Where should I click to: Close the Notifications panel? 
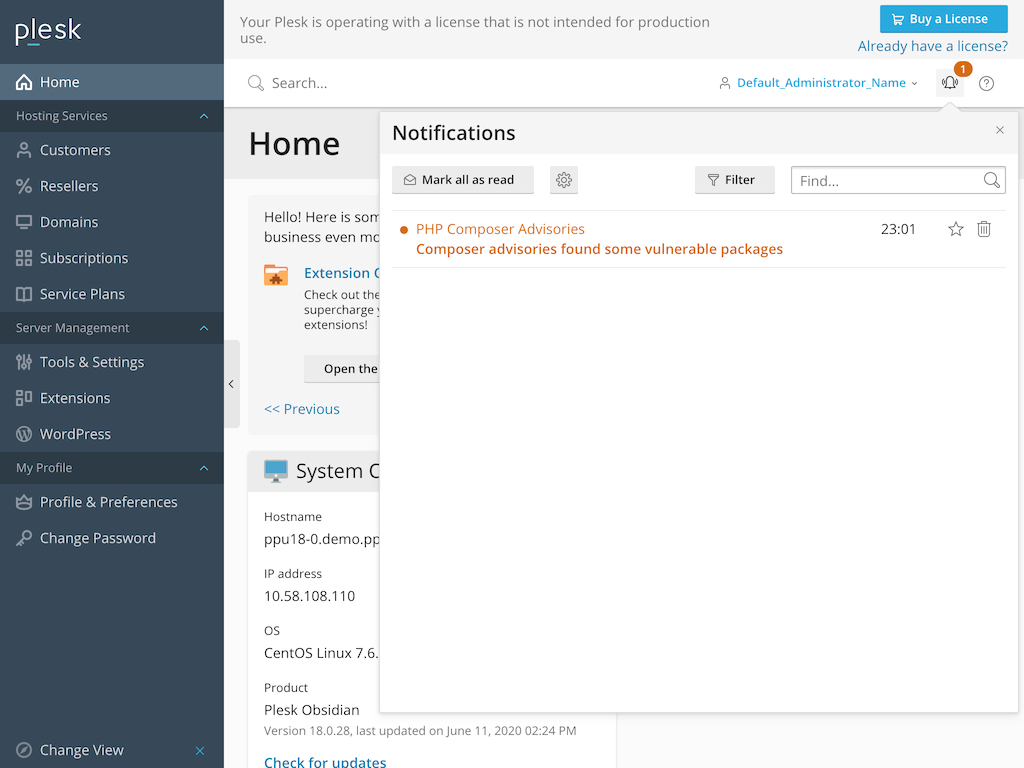click(x=1000, y=131)
